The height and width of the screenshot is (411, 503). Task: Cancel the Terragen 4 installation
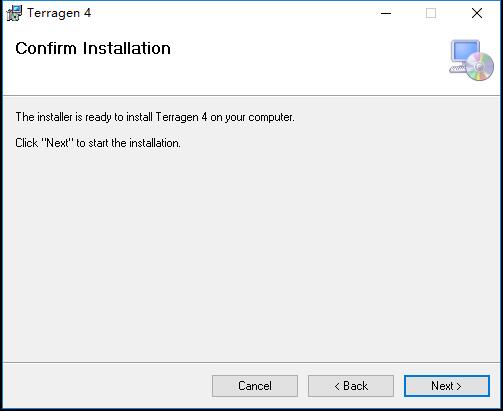click(x=255, y=386)
